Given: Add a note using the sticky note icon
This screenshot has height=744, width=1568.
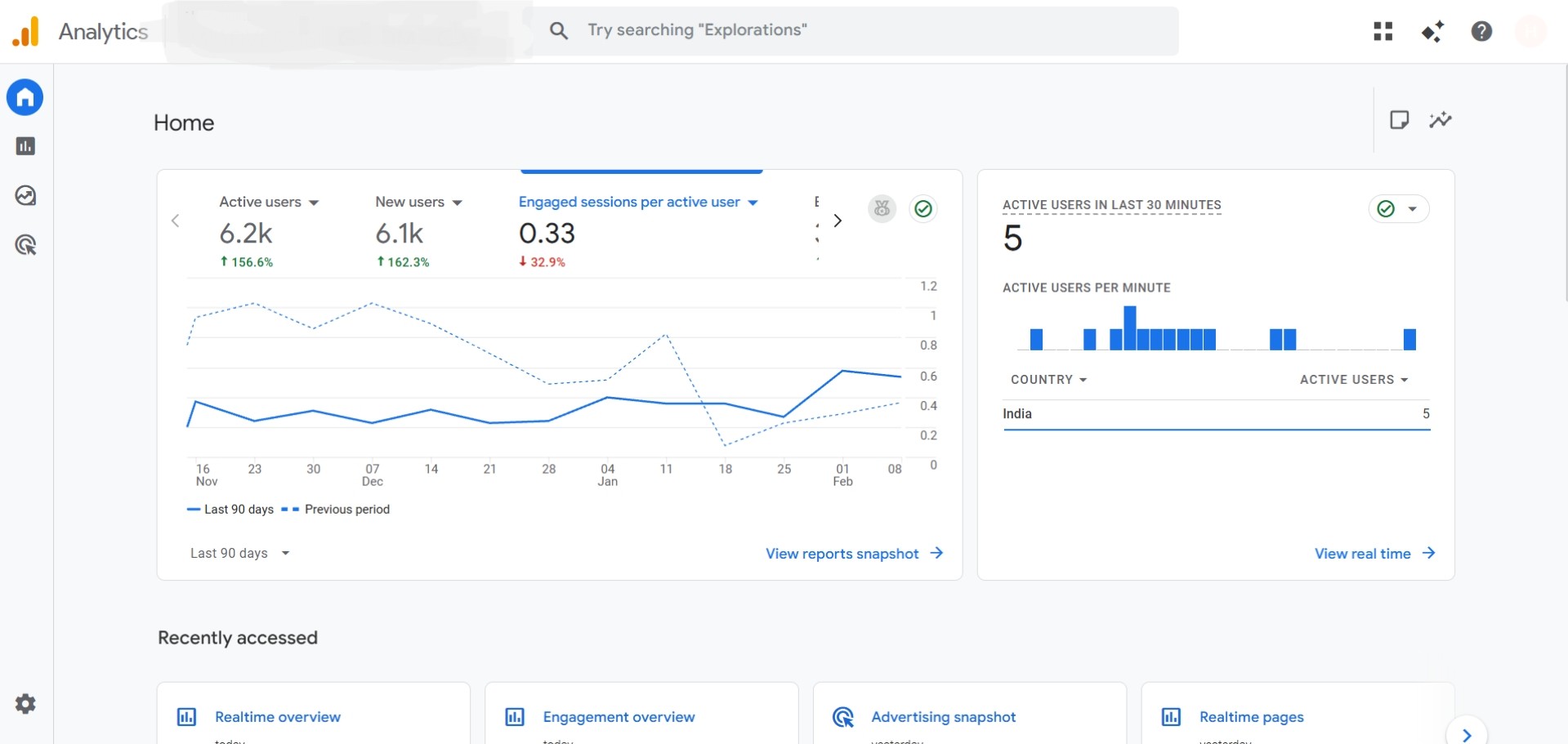Looking at the screenshot, I should (x=1400, y=119).
